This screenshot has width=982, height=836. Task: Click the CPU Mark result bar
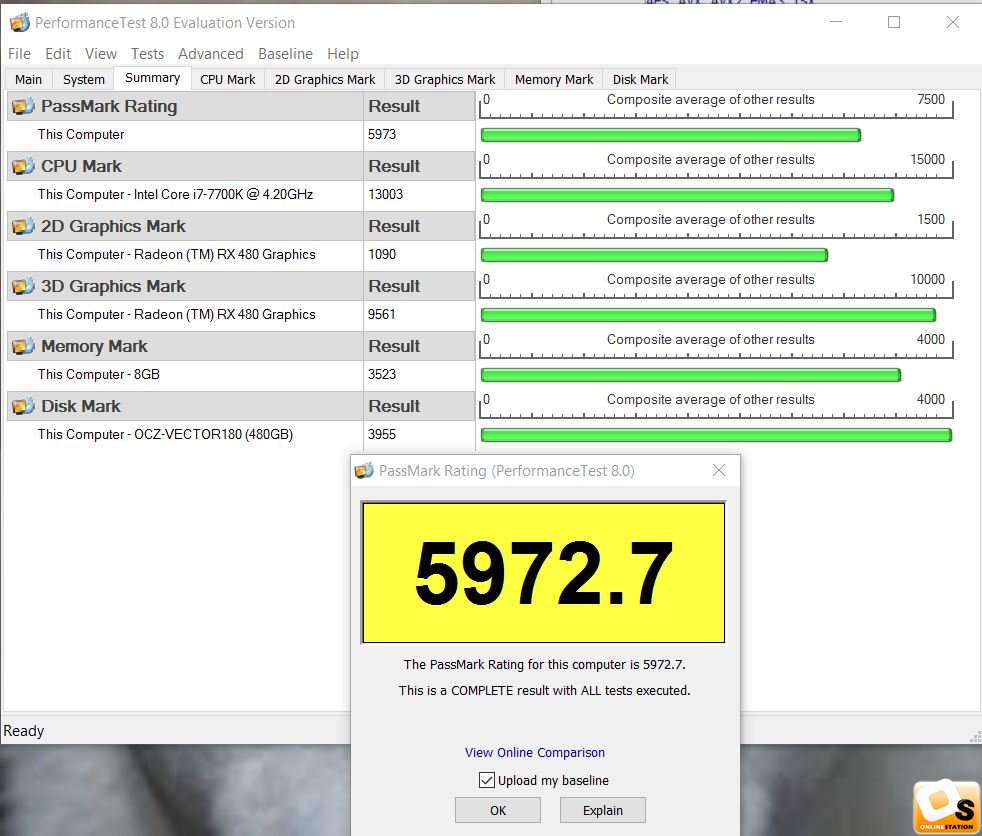tap(687, 195)
